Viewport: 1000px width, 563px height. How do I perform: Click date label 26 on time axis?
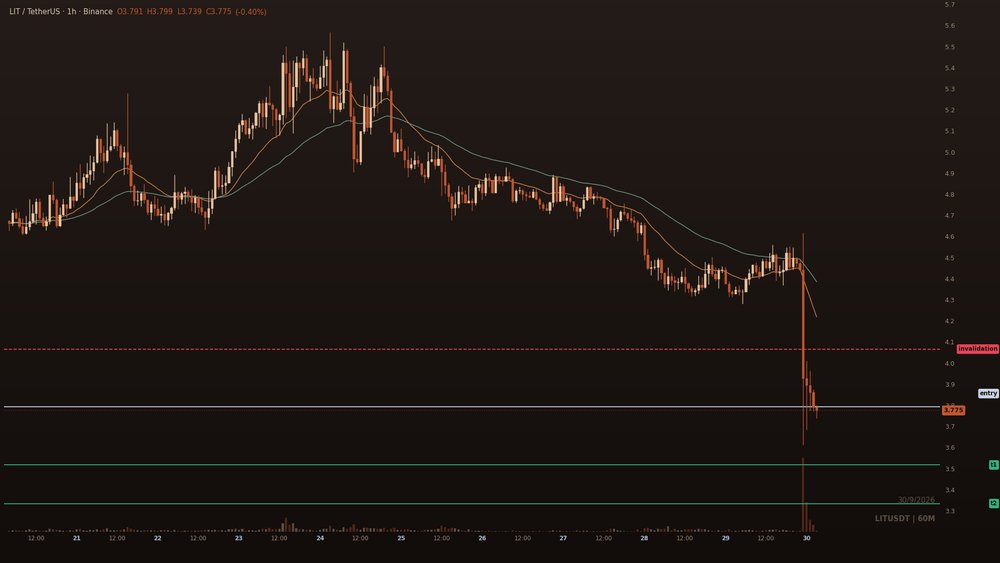(482, 538)
